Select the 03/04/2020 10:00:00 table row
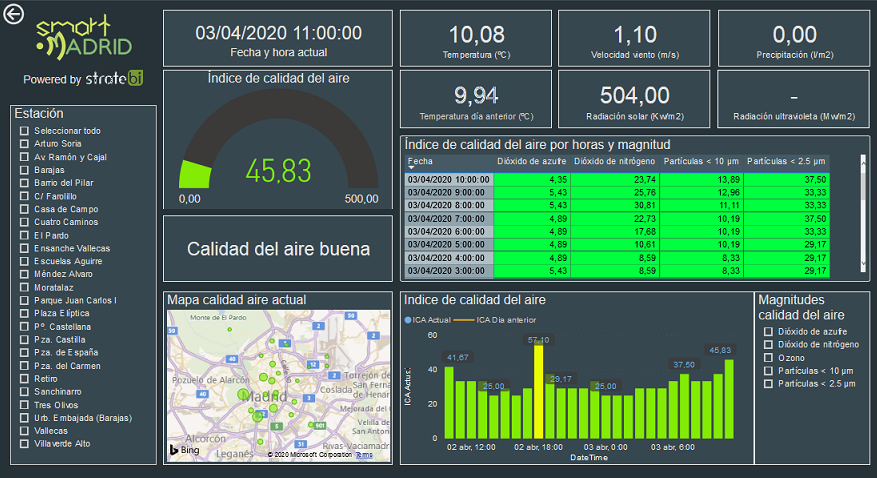The height and width of the screenshot is (478, 877). click(449, 179)
